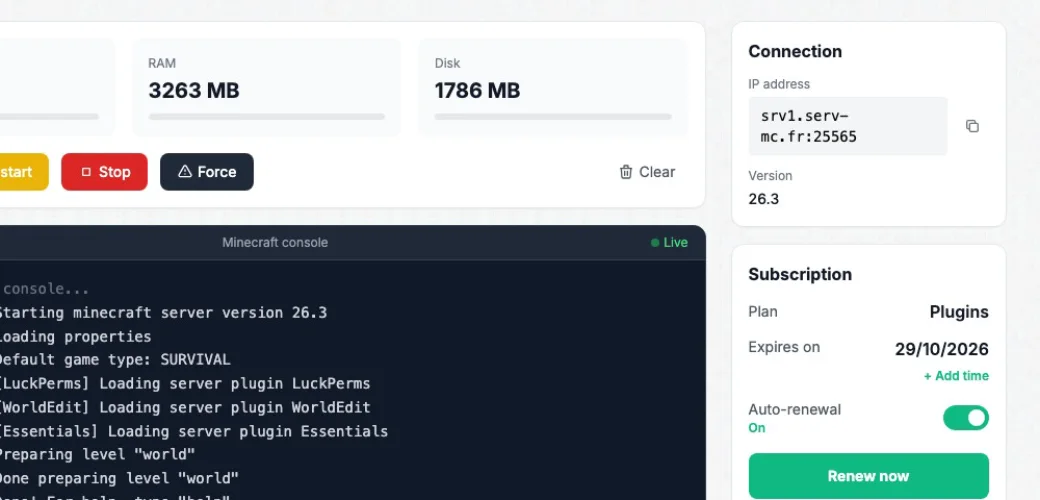Turn off the Auto-renewal switch
This screenshot has width=1040, height=500.
tap(966, 418)
